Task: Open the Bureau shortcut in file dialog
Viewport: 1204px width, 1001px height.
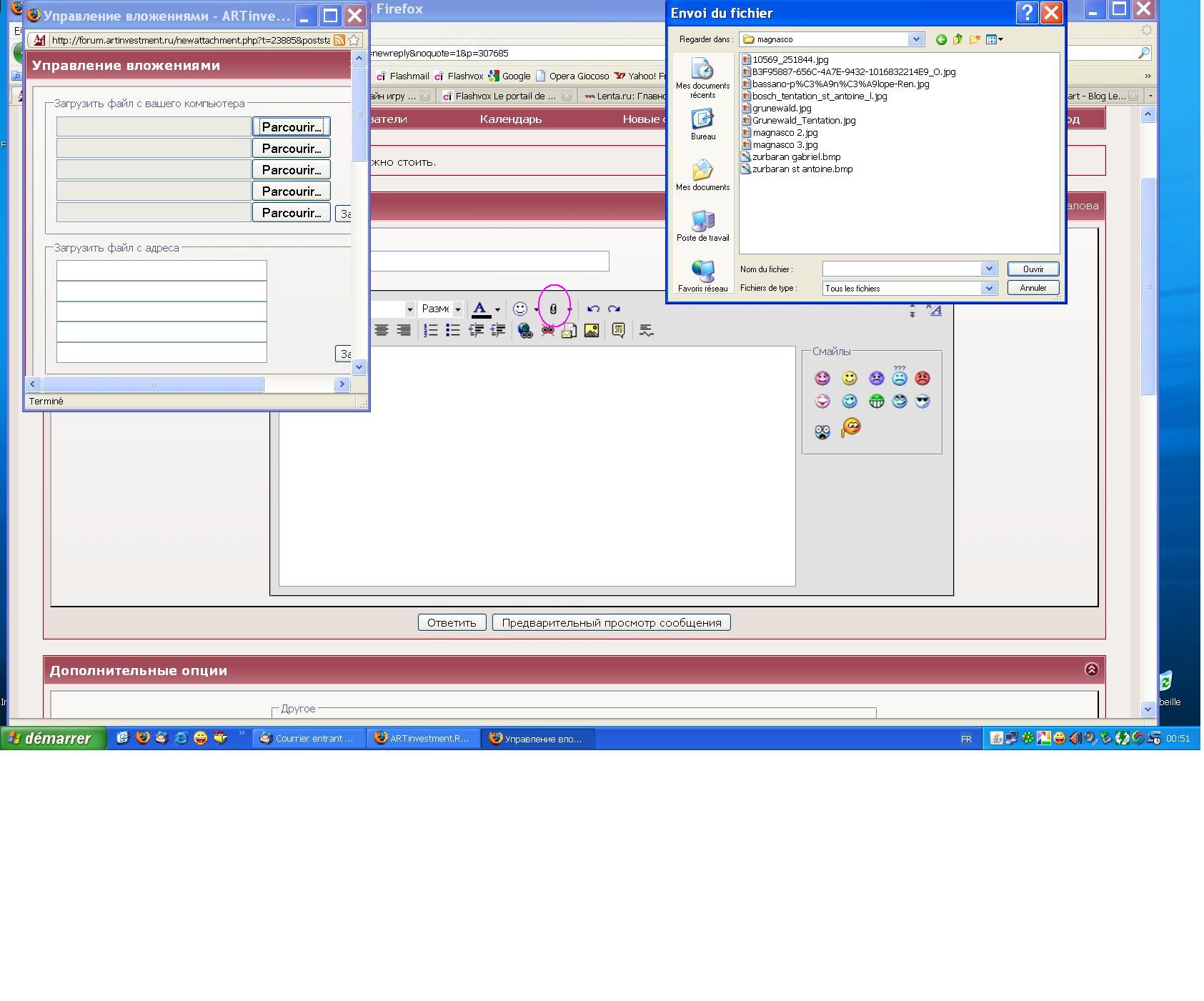Action: (x=702, y=124)
